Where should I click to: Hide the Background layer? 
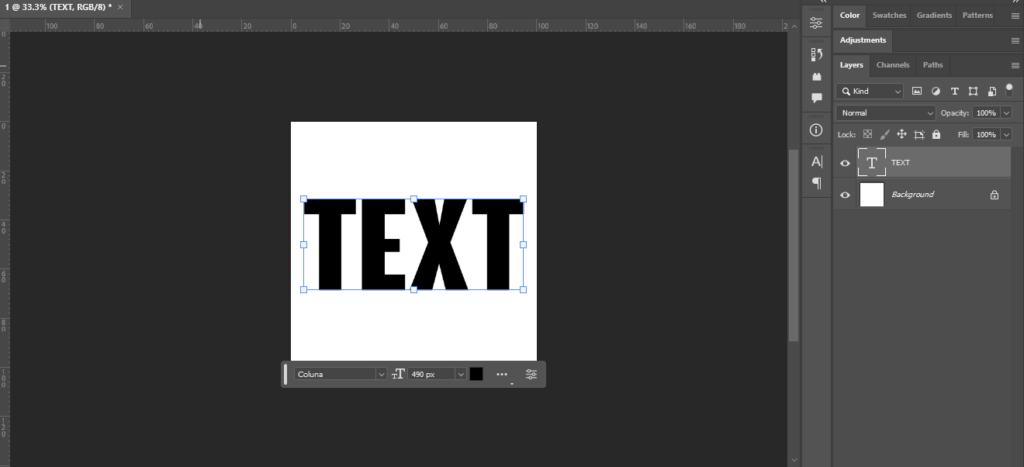[x=845, y=195]
